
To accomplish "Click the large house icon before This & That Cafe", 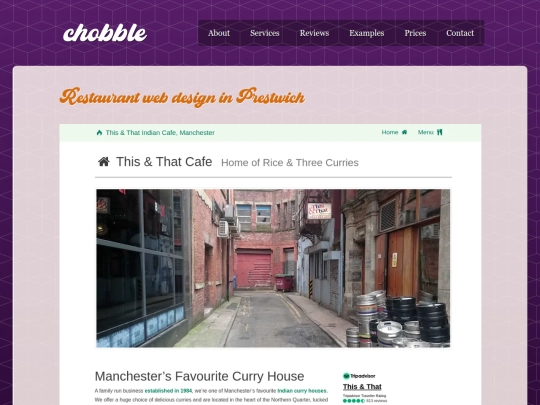I will point(104,162).
